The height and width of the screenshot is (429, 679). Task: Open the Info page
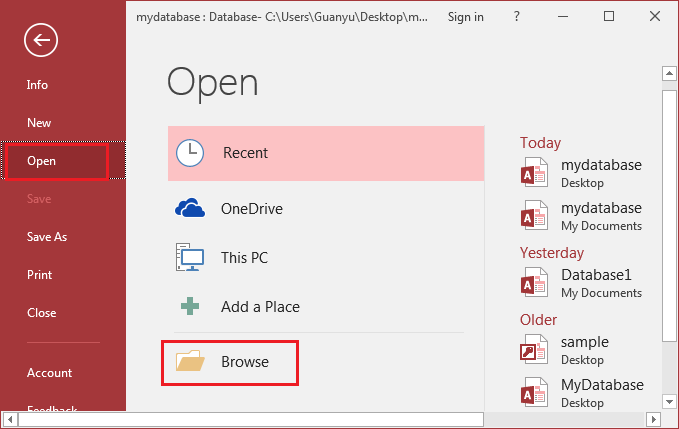pos(37,85)
